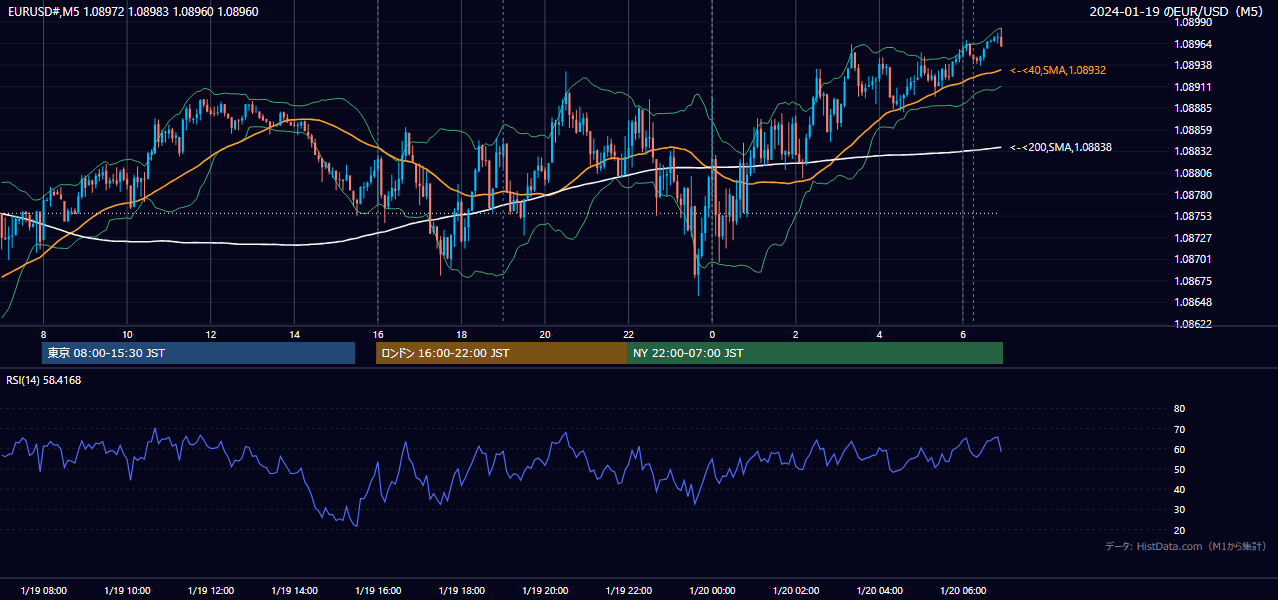1278x600 pixels.
Task: Click hour label 14 under price chart
Action: 294,334
